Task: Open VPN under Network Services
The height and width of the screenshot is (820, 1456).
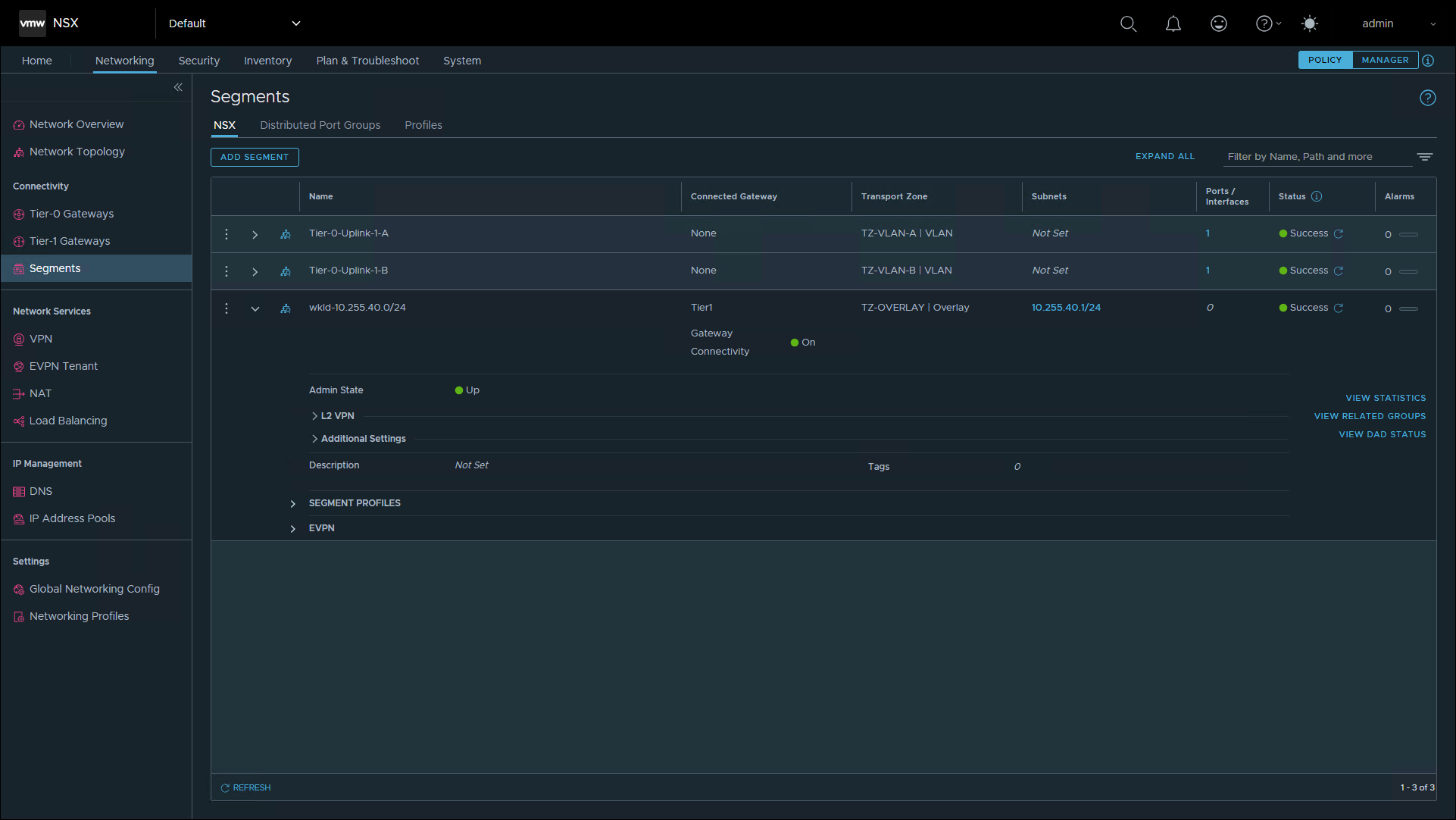Action: click(41, 339)
